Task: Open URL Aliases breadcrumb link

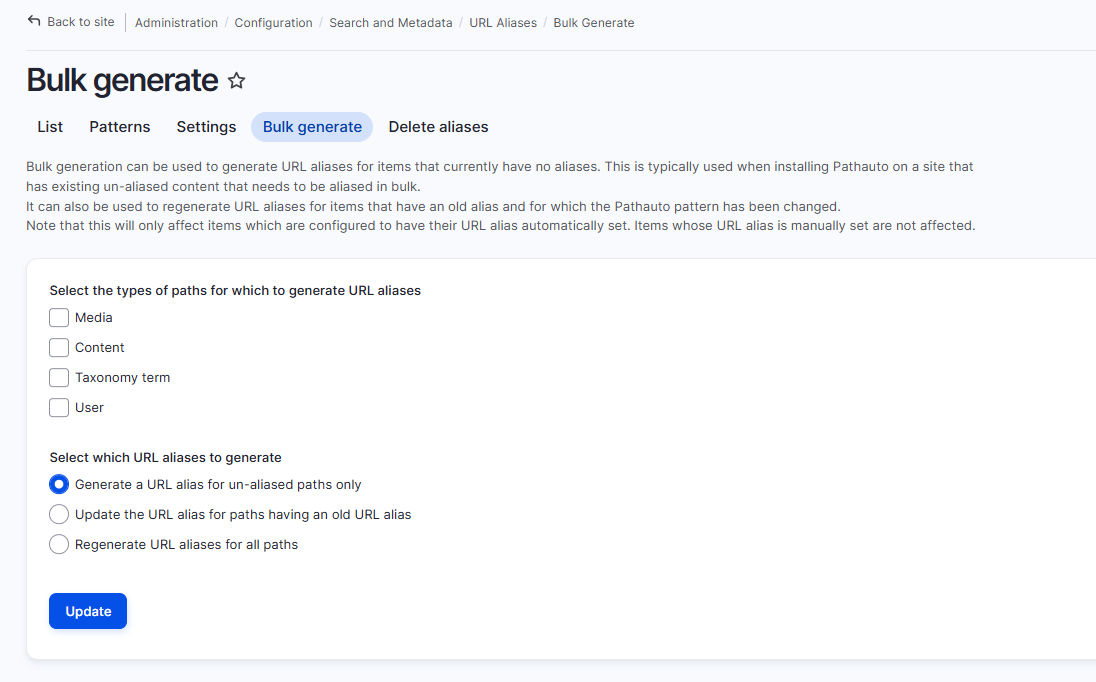Action: 503,22
